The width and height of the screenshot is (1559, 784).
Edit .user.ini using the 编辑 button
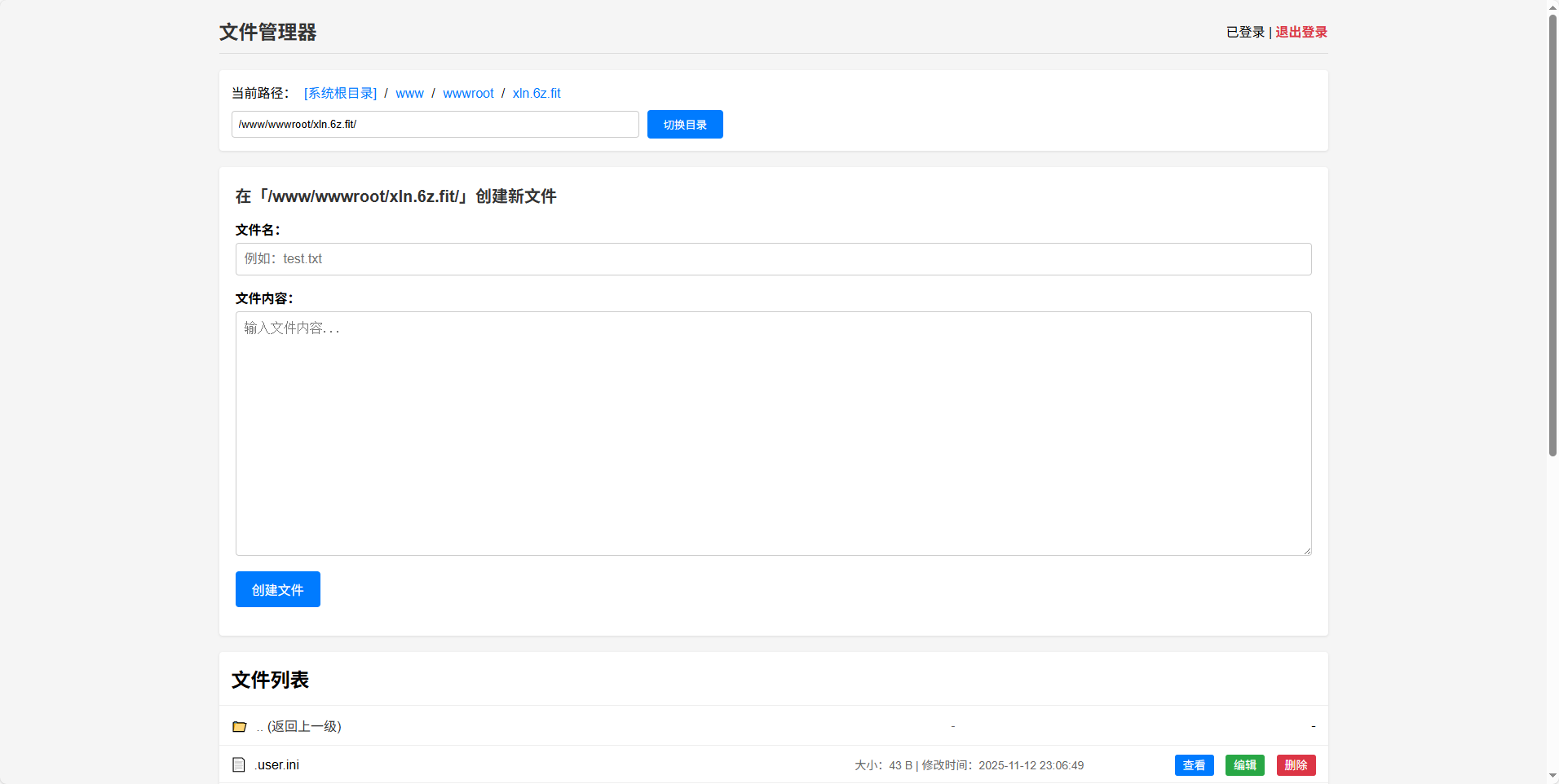1244,765
